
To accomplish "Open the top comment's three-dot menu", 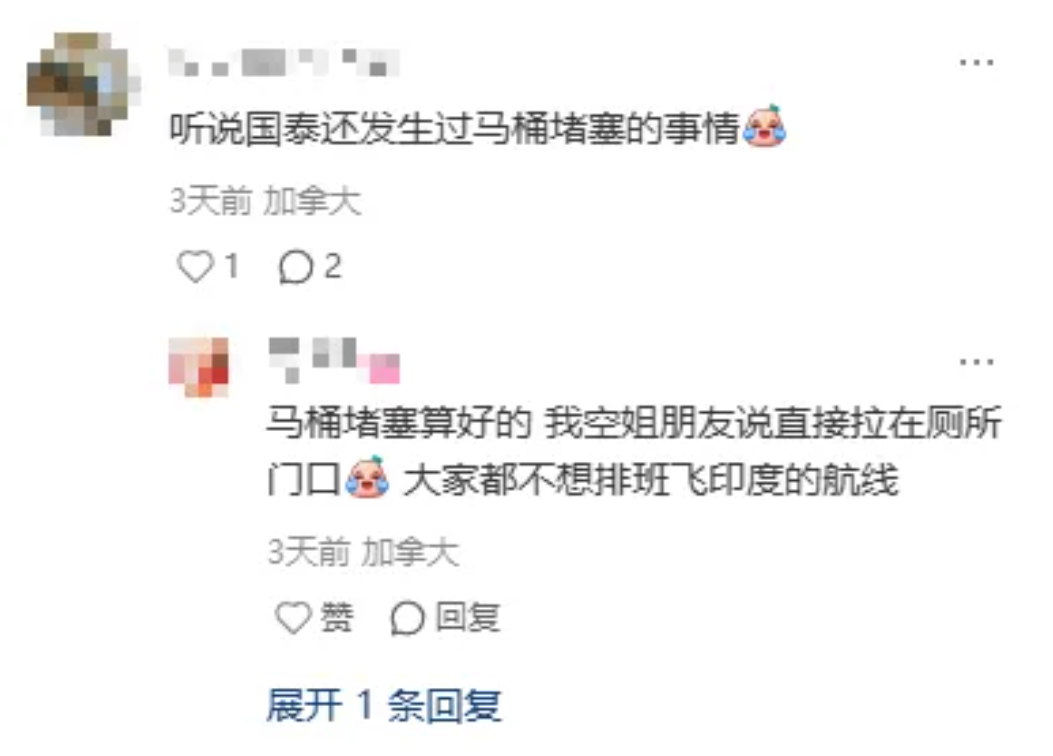I will click(x=976, y=62).
